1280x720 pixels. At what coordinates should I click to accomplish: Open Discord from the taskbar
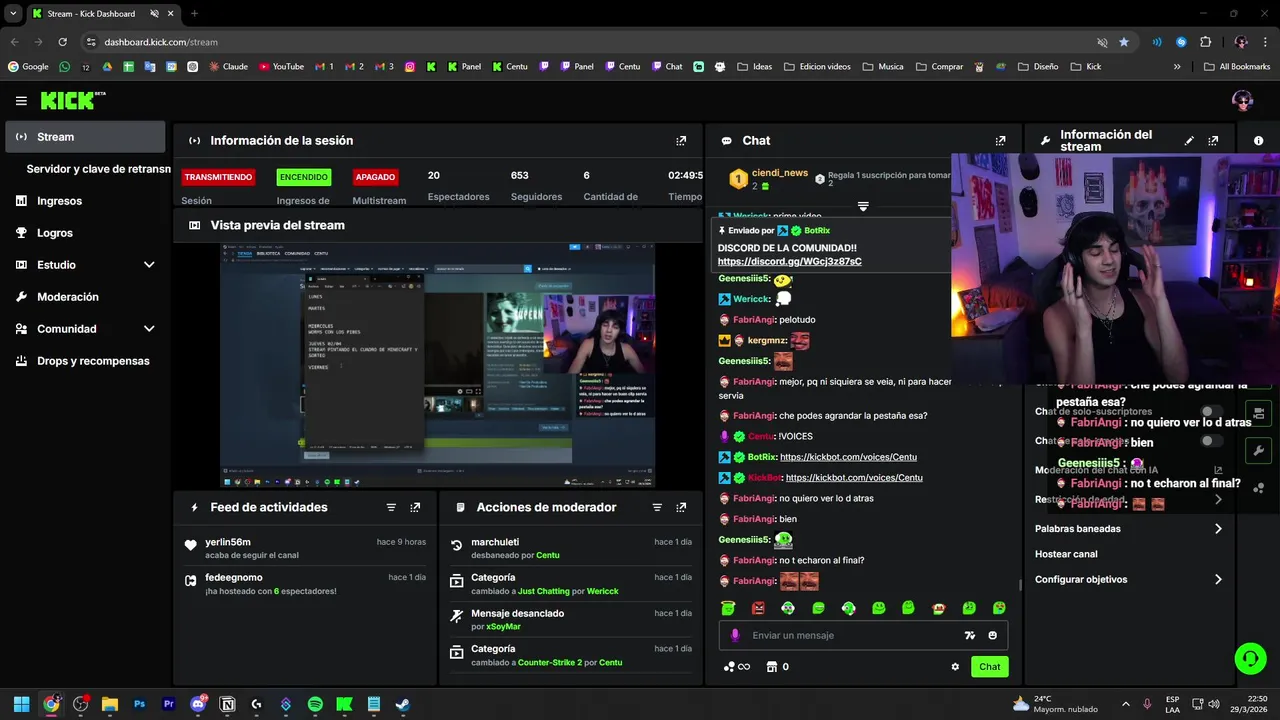198,704
